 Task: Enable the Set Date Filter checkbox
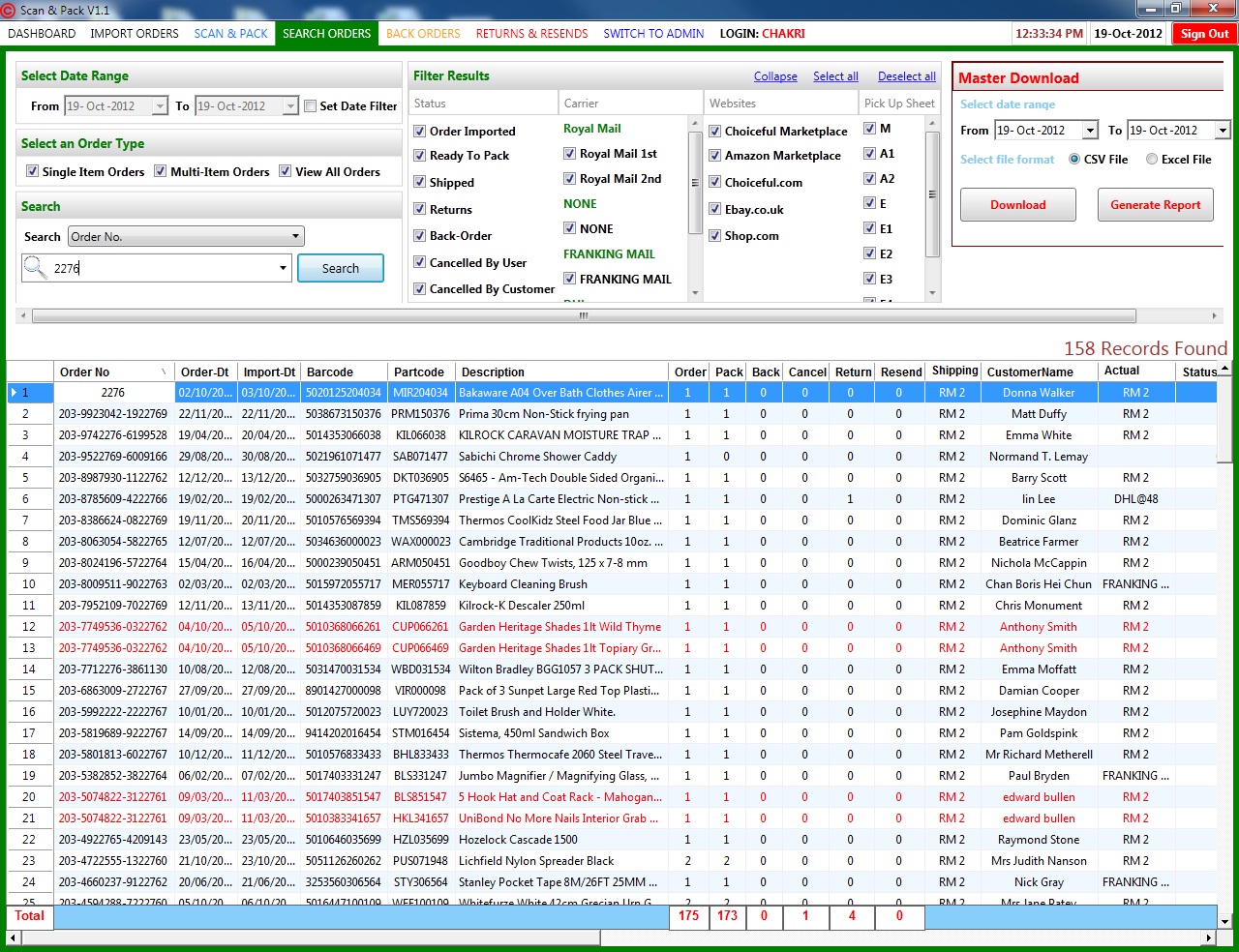click(x=311, y=106)
